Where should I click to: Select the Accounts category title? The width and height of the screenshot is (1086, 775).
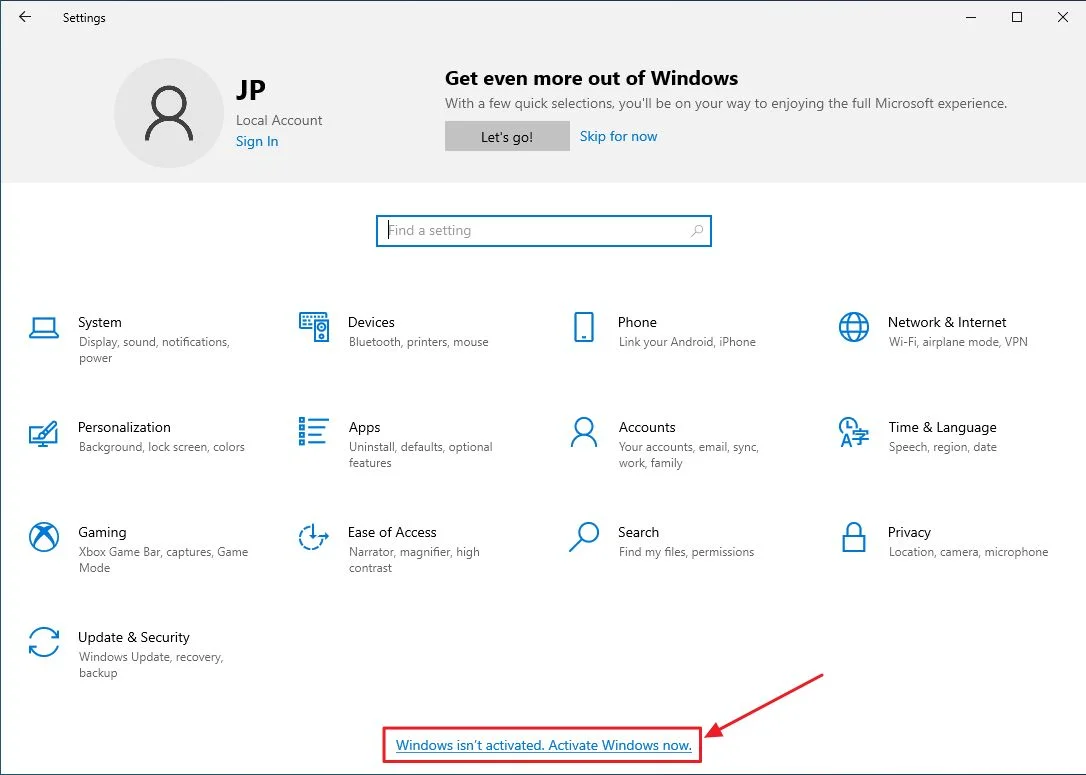pos(647,427)
